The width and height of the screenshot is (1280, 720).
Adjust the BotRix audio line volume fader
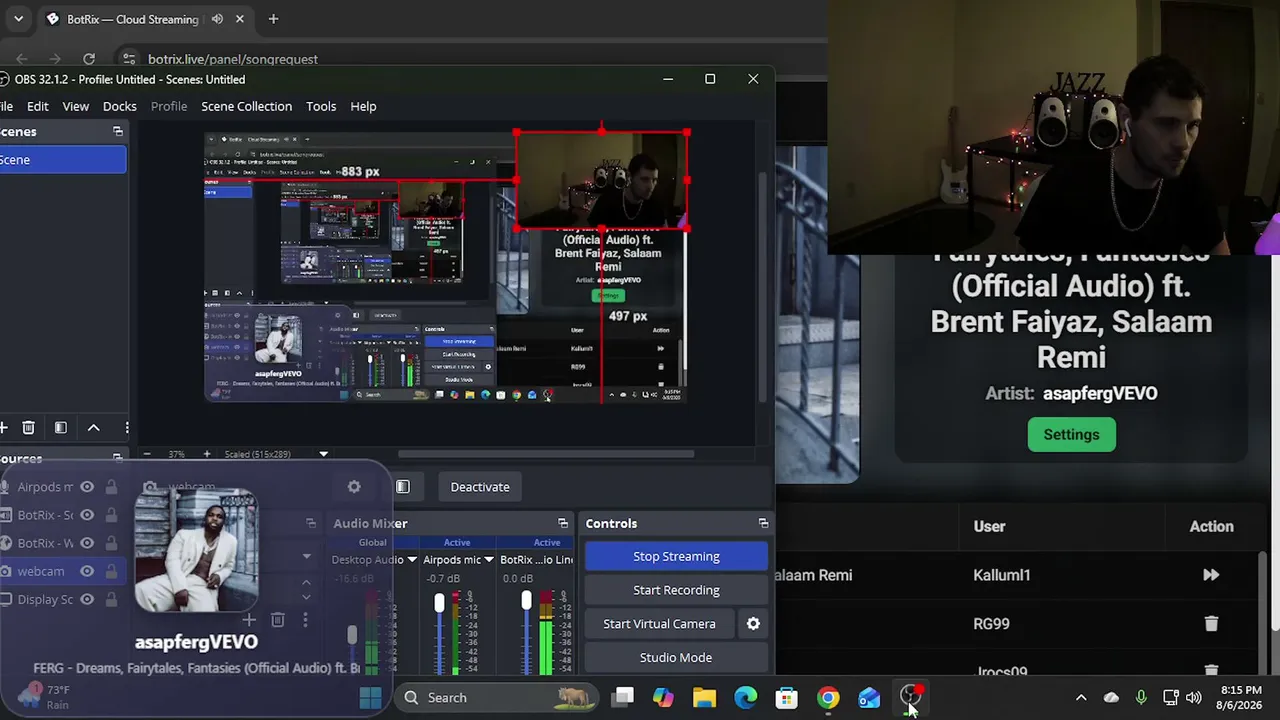pyautogui.click(x=526, y=601)
